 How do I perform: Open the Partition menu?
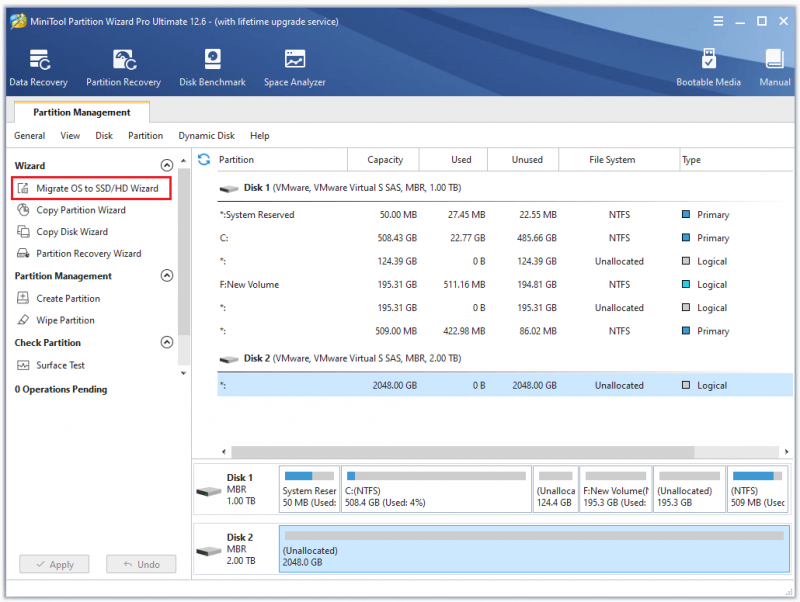145,136
